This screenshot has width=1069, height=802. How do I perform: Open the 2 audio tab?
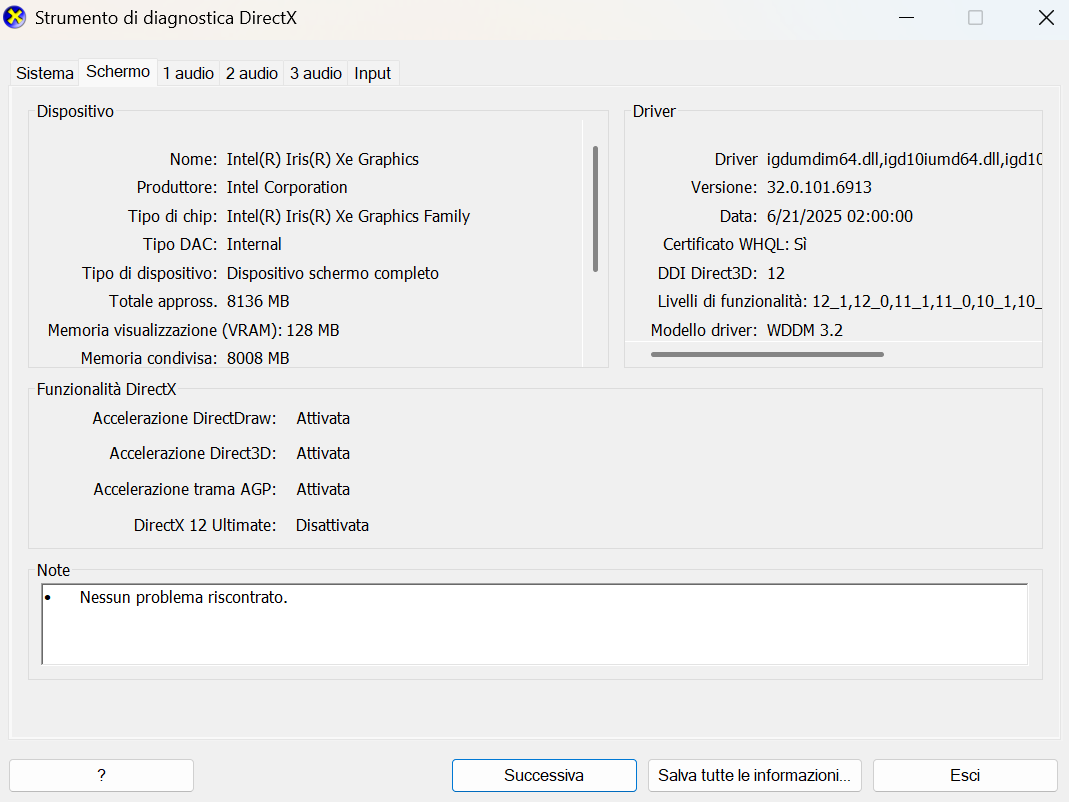[252, 73]
